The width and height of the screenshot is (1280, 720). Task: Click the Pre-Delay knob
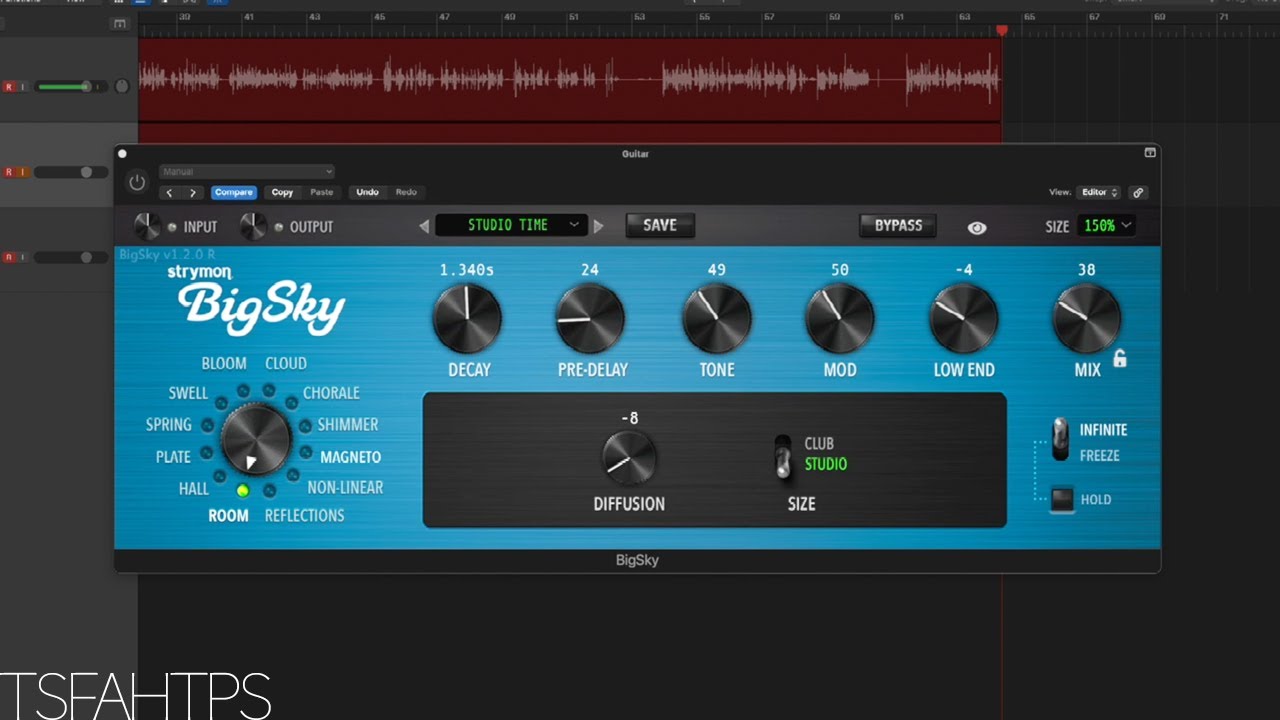point(591,319)
